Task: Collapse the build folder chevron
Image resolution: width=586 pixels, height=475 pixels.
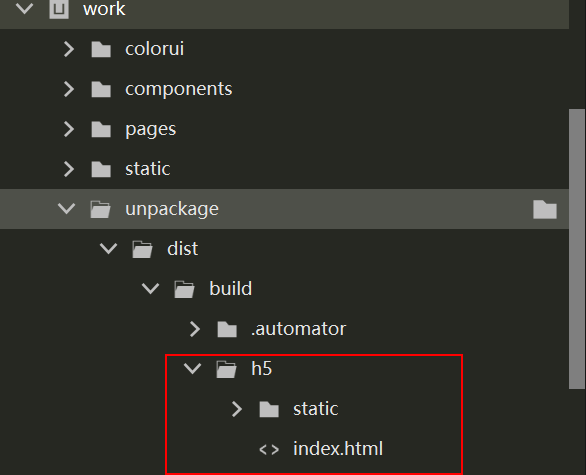Action: point(151,289)
